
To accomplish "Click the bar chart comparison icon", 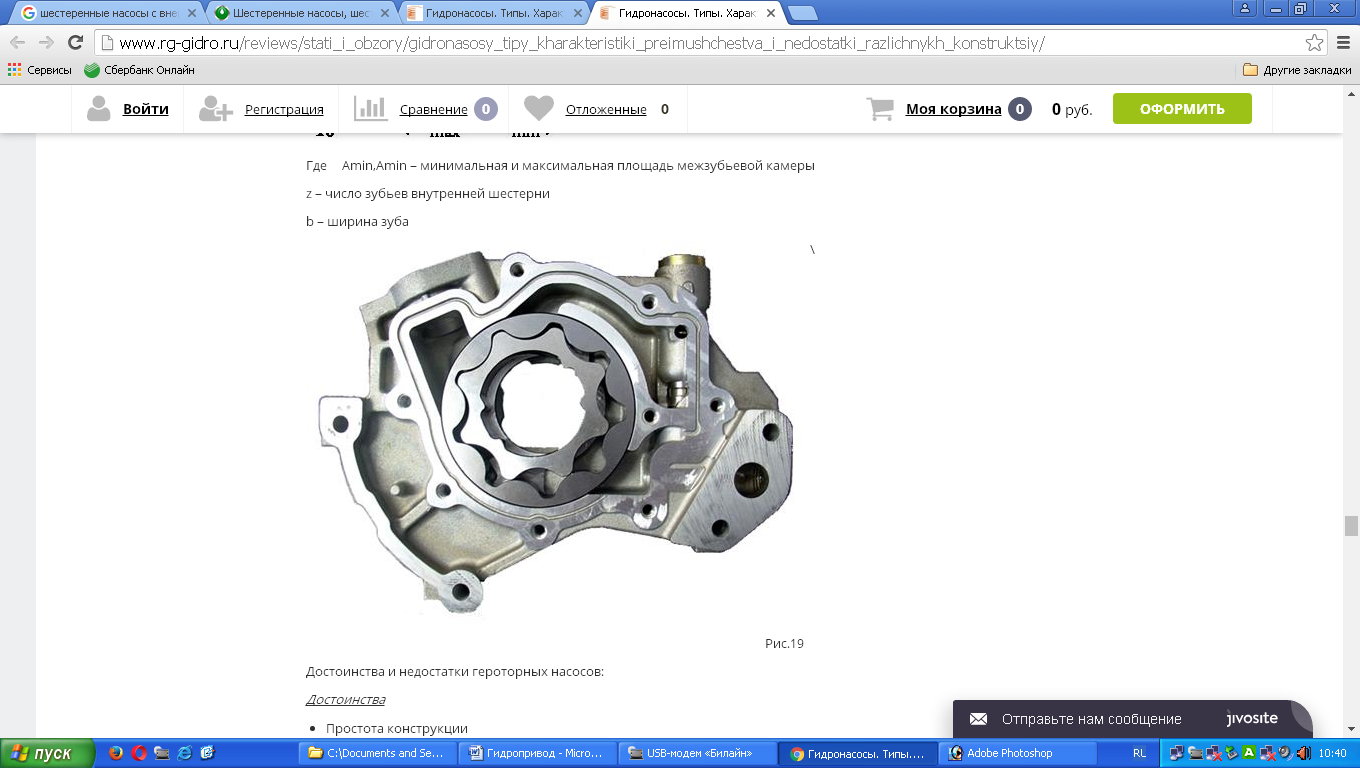I will pyautogui.click(x=371, y=108).
